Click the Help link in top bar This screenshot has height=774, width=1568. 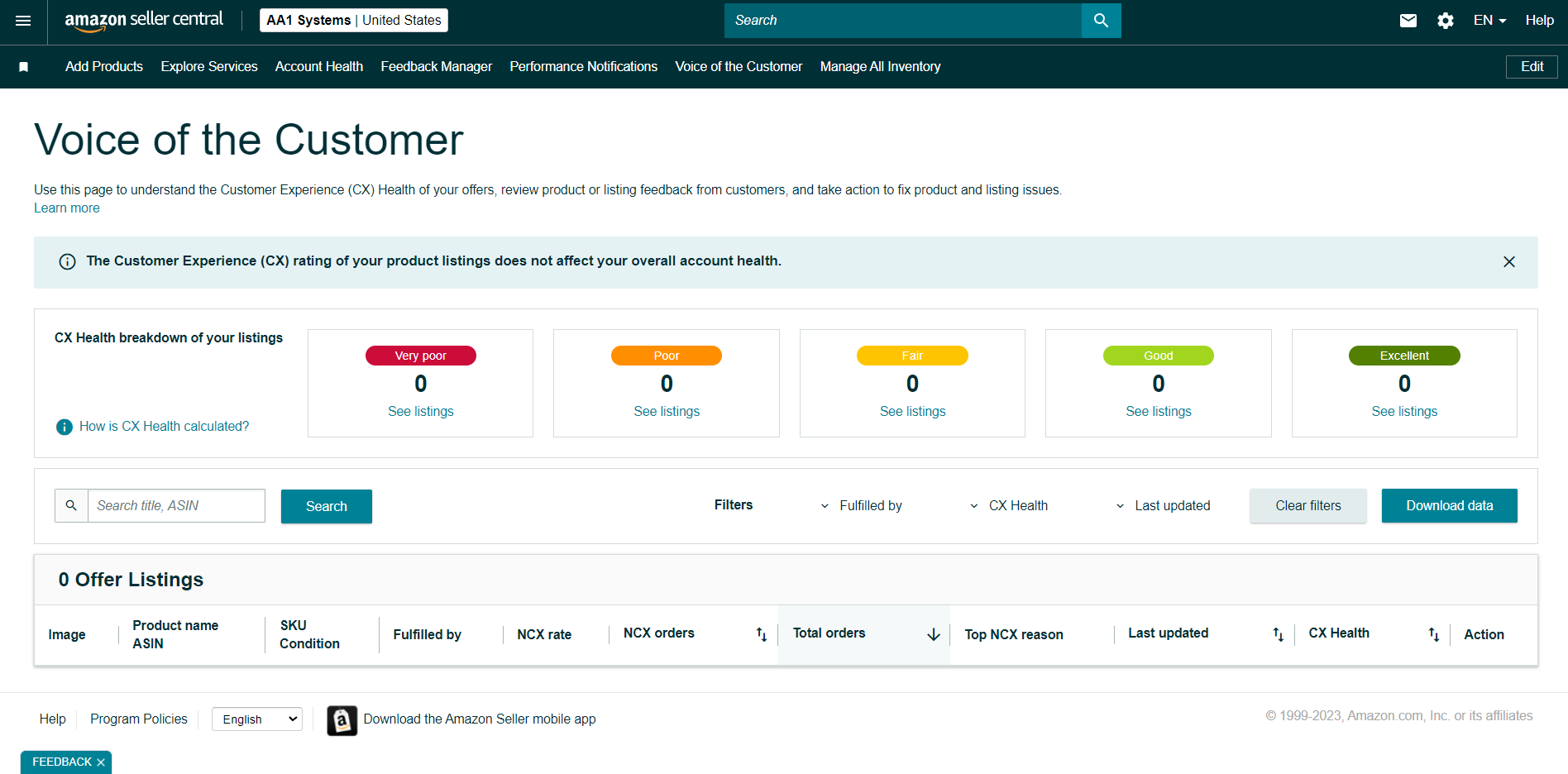tap(1540, 21)
